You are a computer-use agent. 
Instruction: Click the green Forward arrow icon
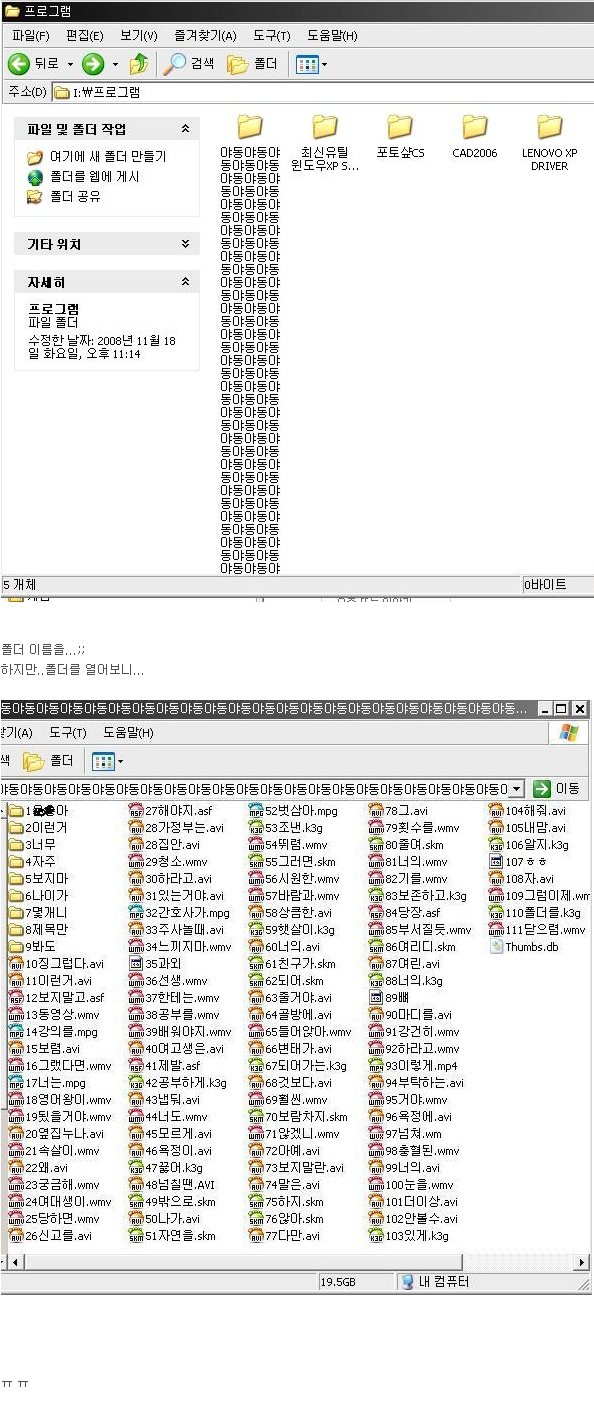click(x=93, y=64)
